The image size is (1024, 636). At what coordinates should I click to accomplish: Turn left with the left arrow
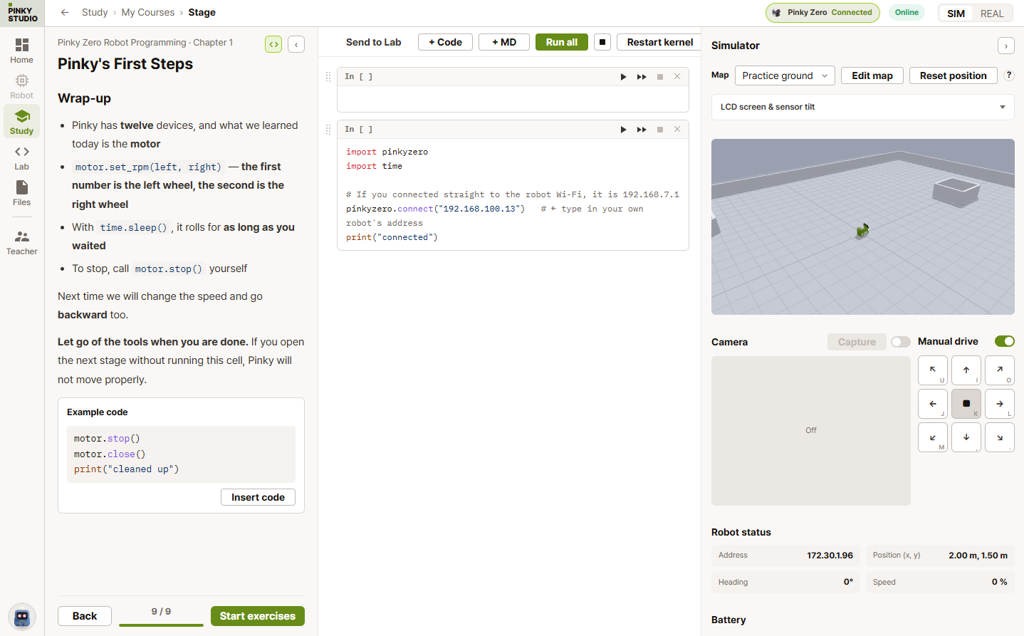933,404
